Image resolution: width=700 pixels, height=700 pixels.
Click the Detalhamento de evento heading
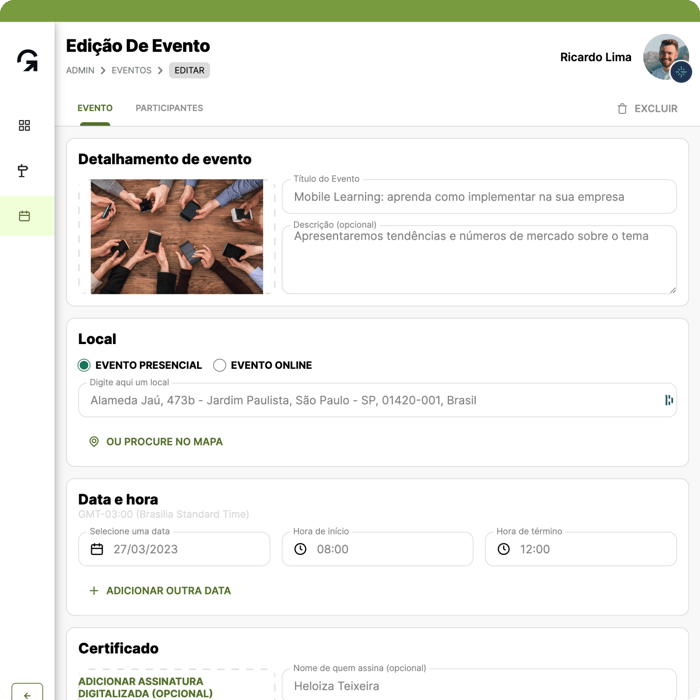click(x=165, y=159)
